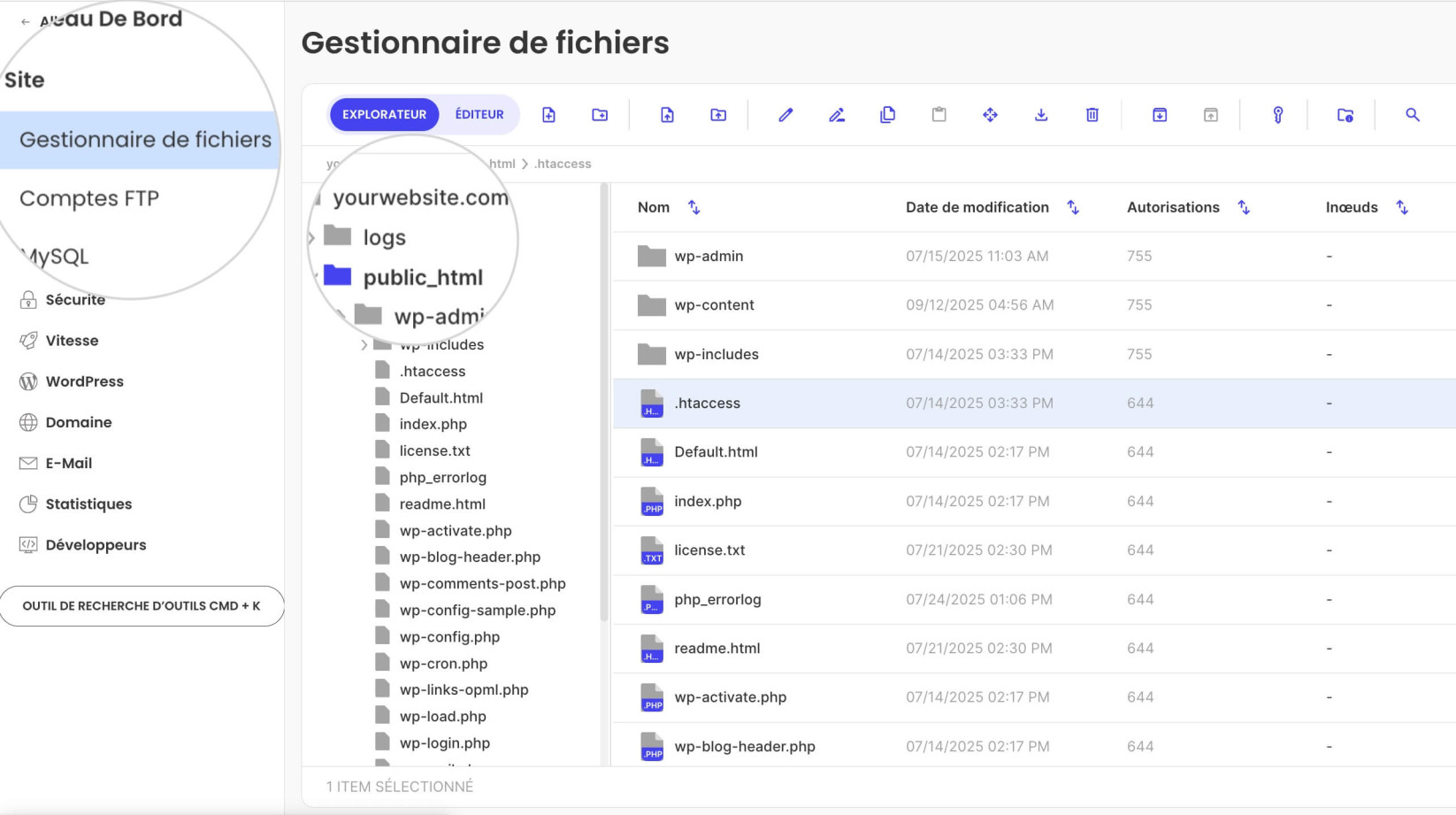Click the trash delete icon
Screen dimensions: 1456x815
[x=1092, y=115]
